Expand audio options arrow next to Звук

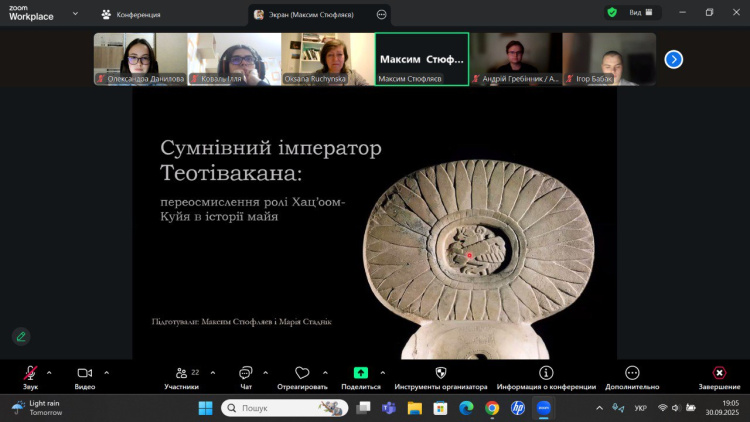pos(49,372)
